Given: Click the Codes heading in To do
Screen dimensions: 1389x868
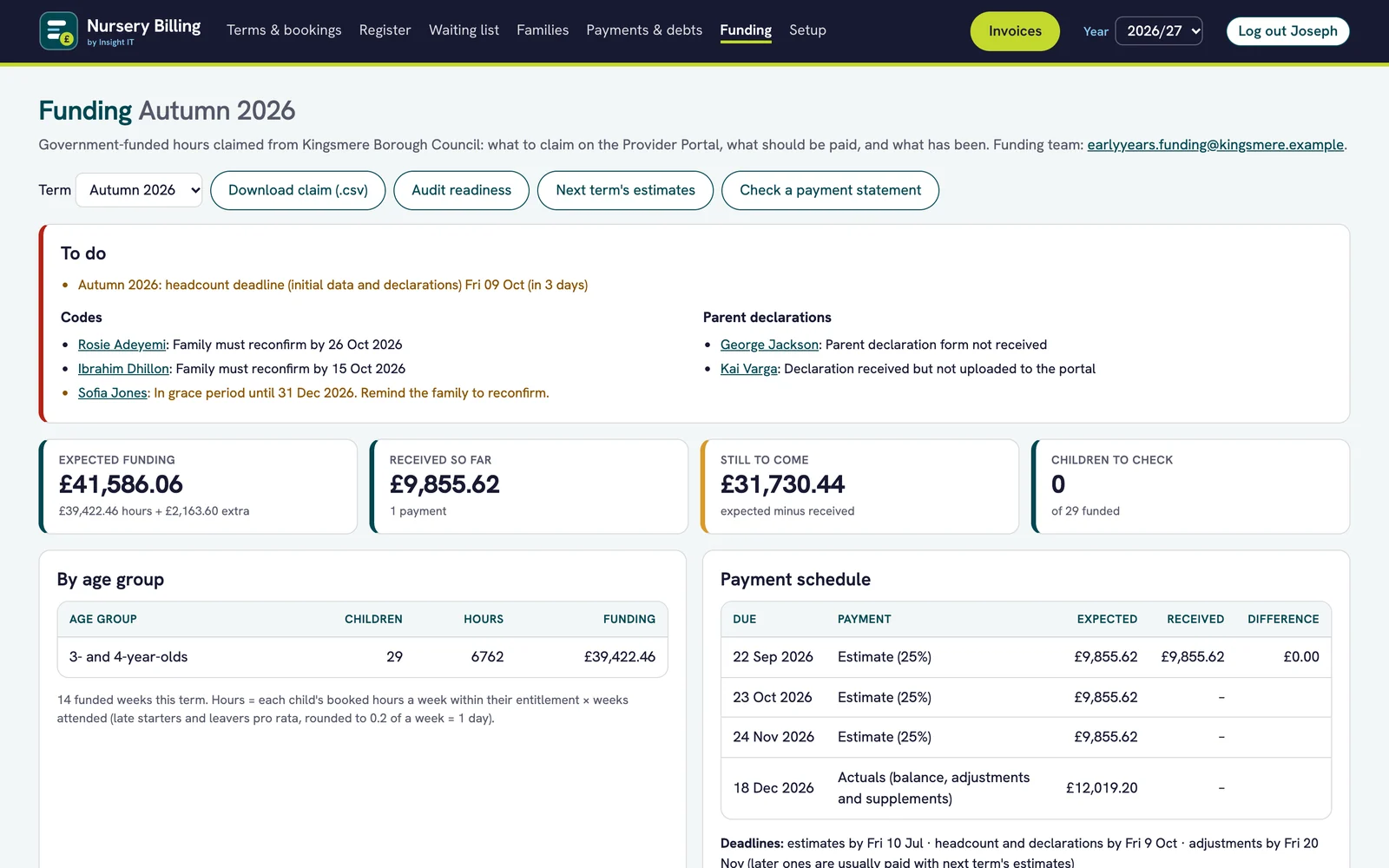Looking at the screenshot, I should pyautogui.click(x=82, y=318).
